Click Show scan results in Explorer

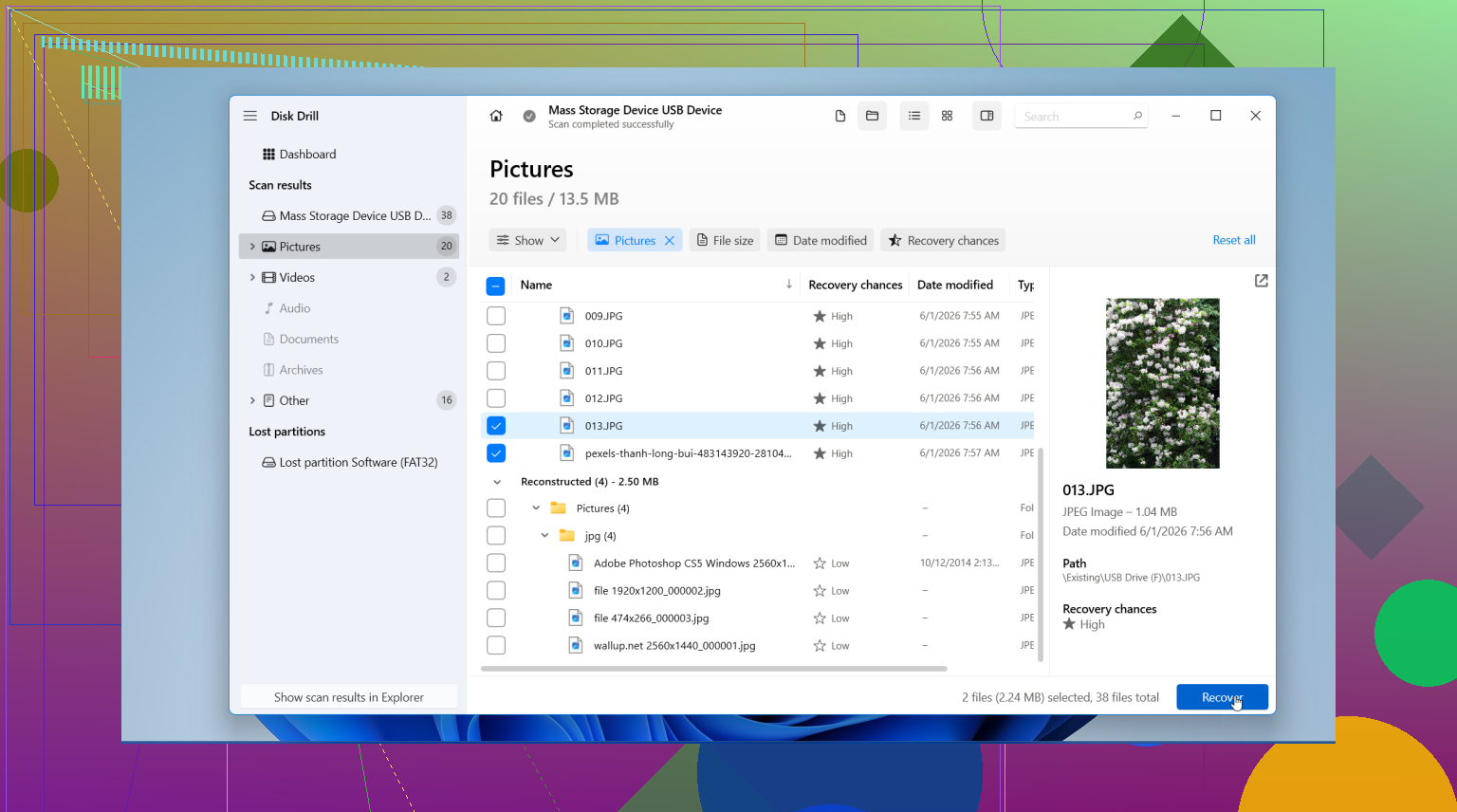349,697
